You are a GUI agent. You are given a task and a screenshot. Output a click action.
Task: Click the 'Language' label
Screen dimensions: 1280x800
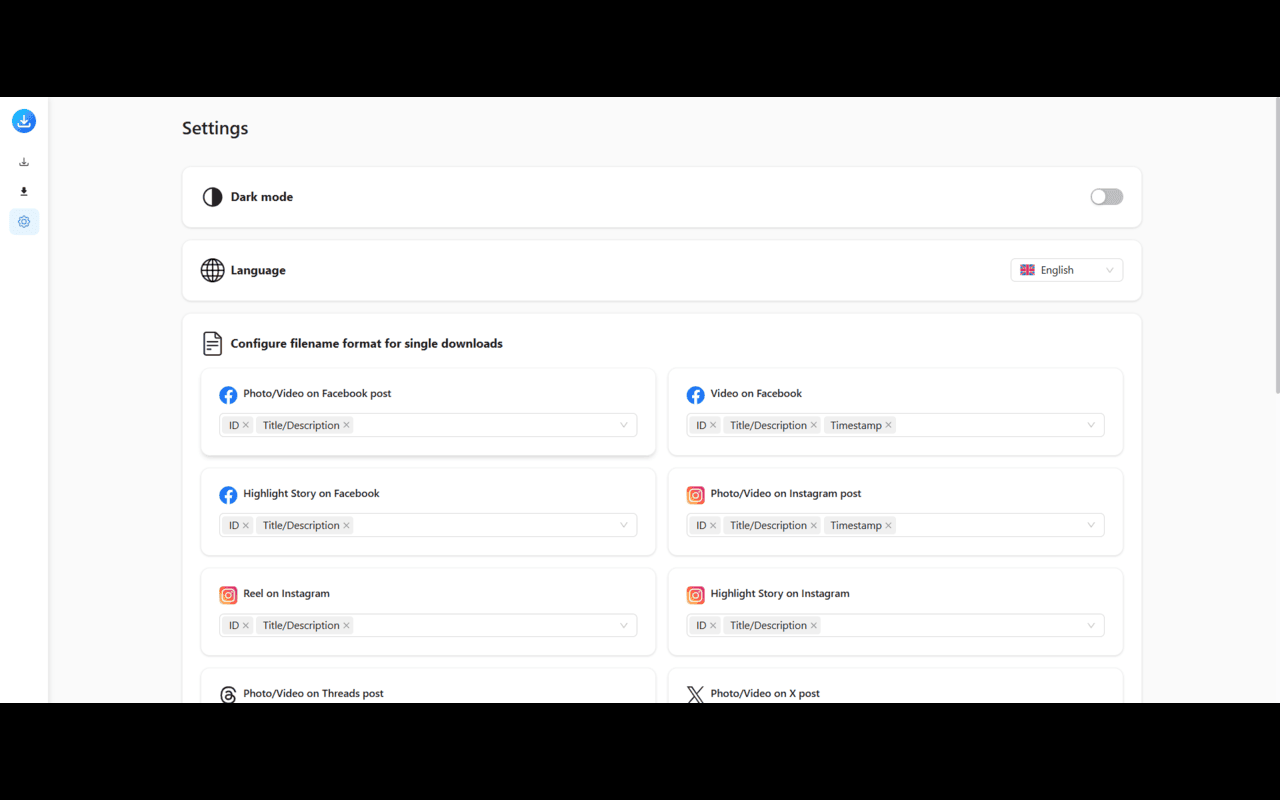point(258,270)
